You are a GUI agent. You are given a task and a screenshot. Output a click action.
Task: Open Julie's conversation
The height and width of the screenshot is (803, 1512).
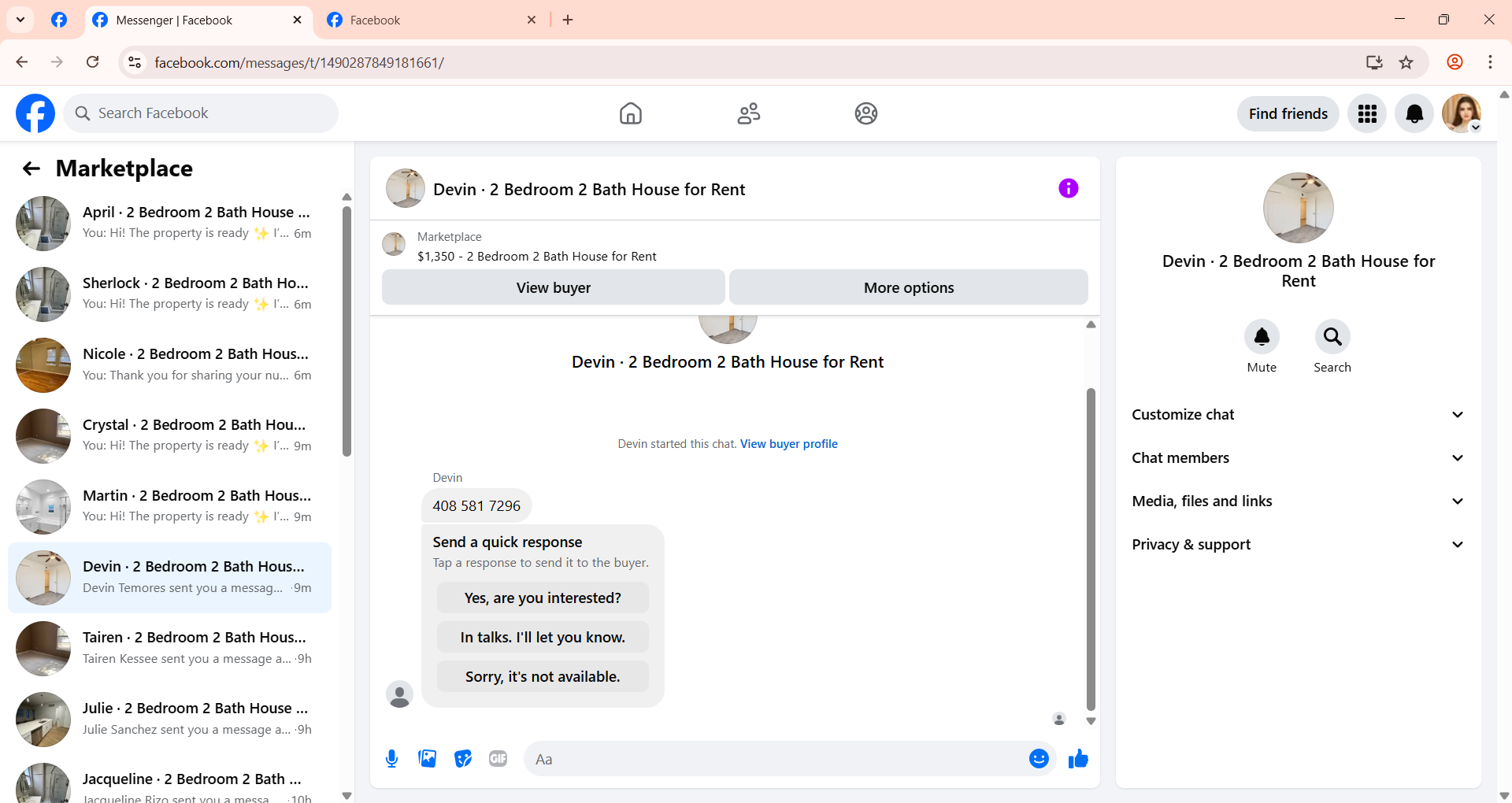tap(169, 720)
